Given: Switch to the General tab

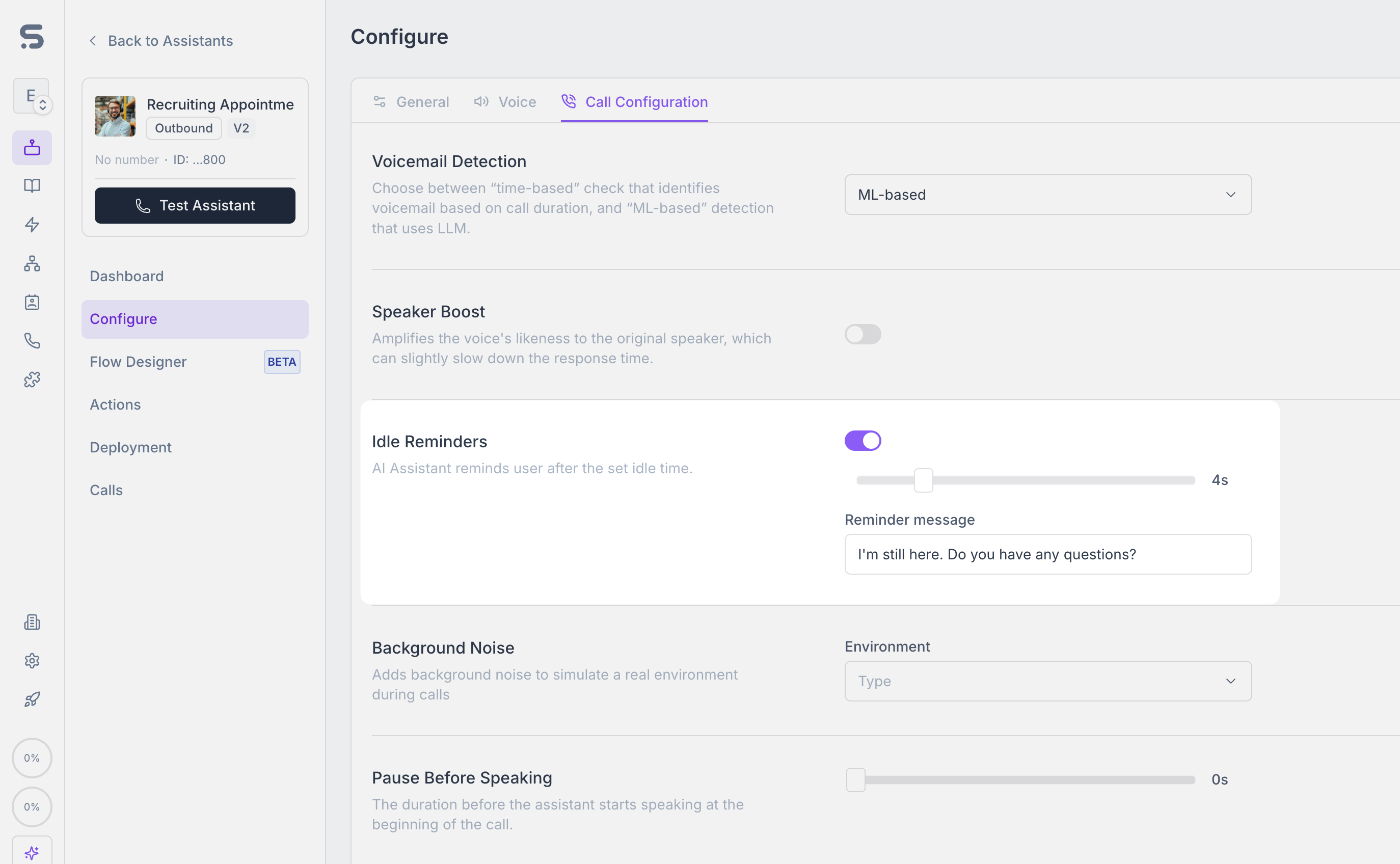Looking at the screenshot, I should coord(411,102).
